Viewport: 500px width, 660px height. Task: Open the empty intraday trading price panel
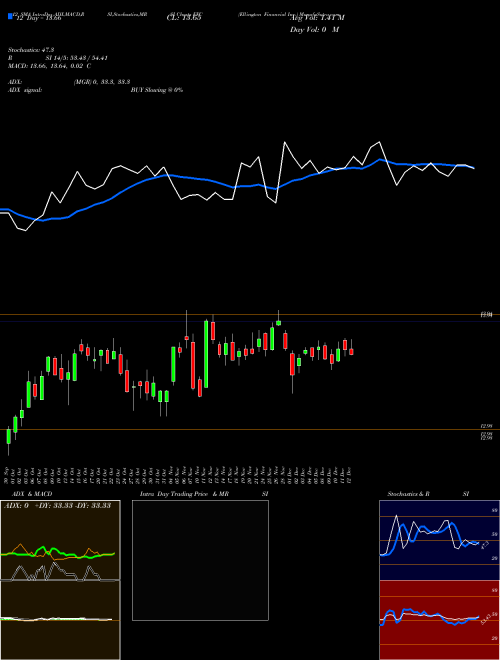click(200, 560)
